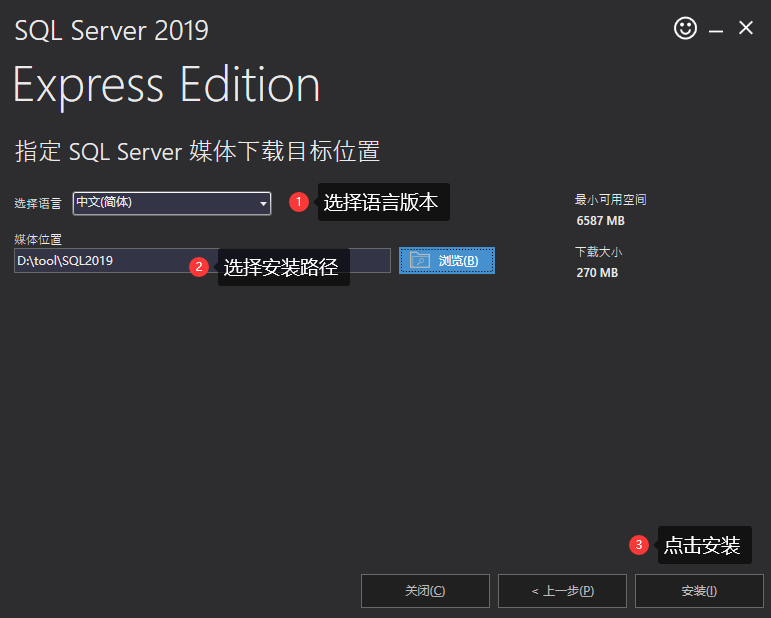Go back with 上一步(P) button

562,591
